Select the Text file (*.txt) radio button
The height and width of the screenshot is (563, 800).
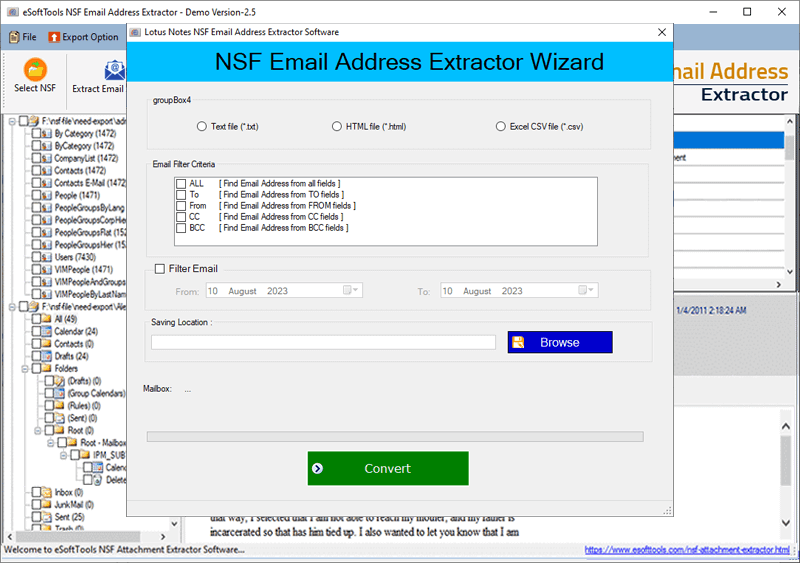pos(202,127)
